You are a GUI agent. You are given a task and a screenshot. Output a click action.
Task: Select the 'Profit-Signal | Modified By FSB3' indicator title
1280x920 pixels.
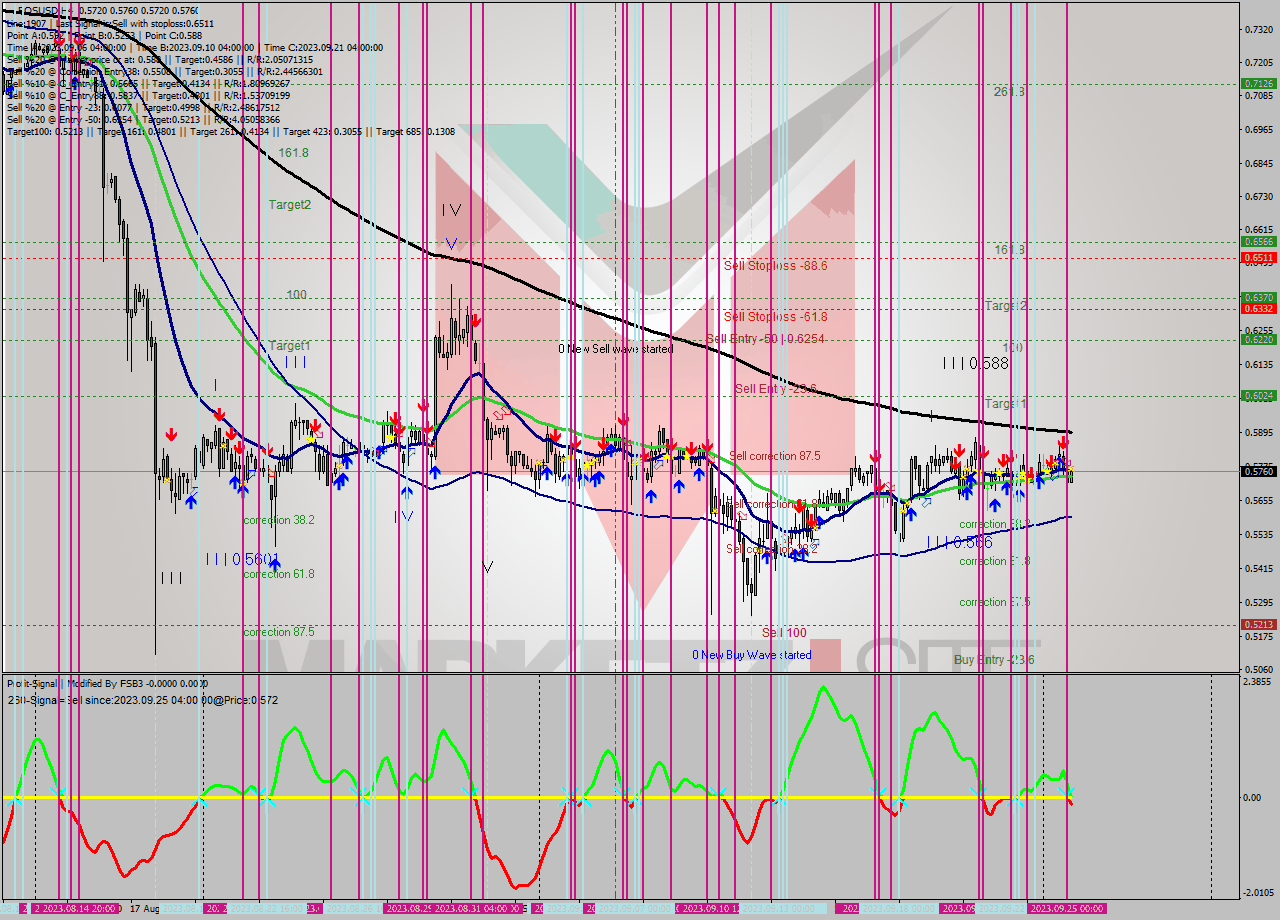pyautogui.click(x=108, y=683)
